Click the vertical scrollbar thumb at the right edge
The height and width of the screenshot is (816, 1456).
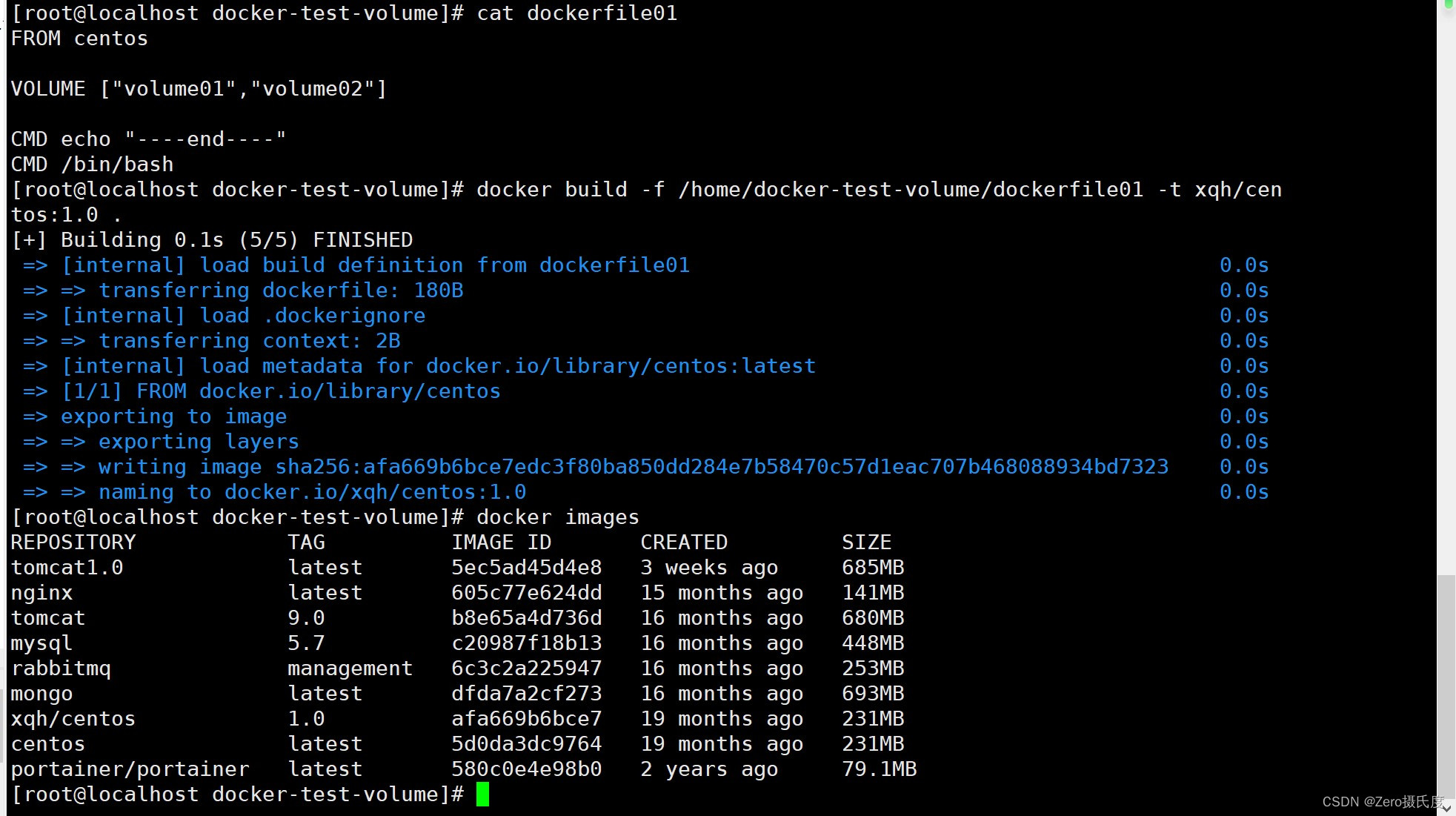(x=1446, y=686)
